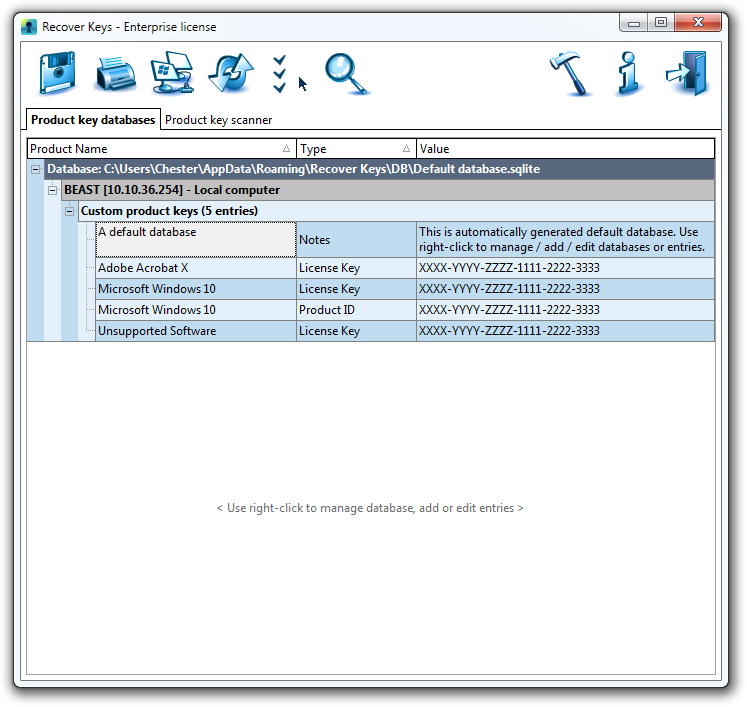Sort by the Type column header
Viewport: 747px width, 707px height.
click(x=356, y=149)
